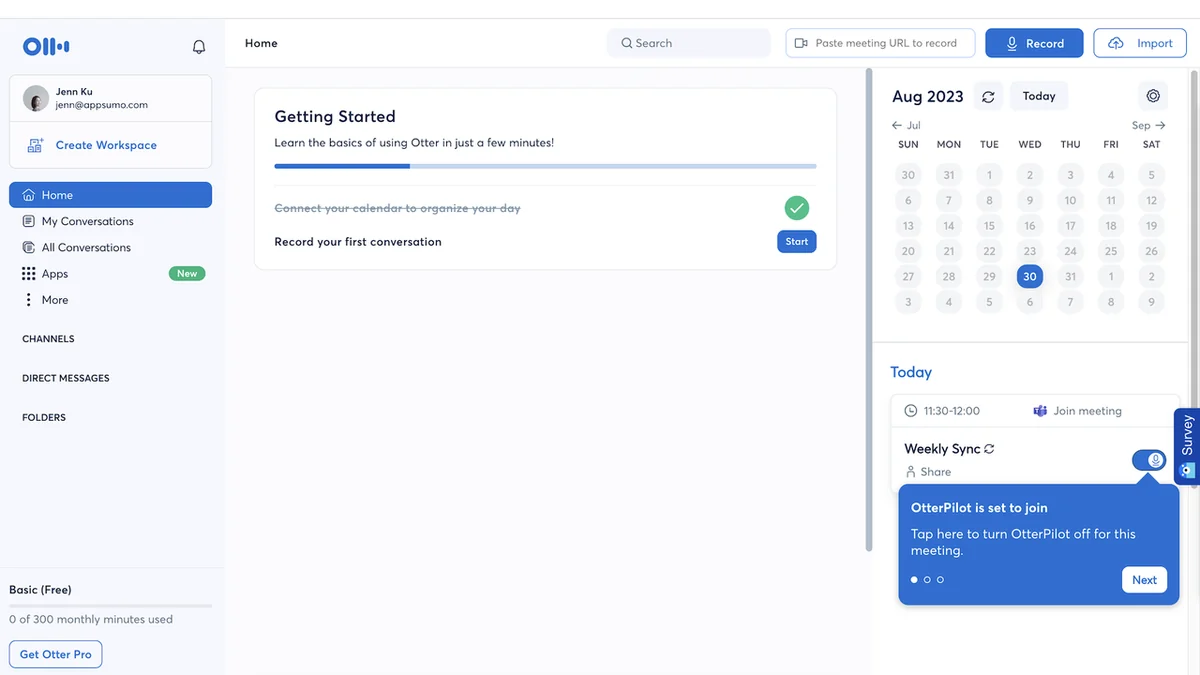This screenshot has height=675, width=1200.
Task: Open notifications via the bell icon
Action: [x=198, y=45]
